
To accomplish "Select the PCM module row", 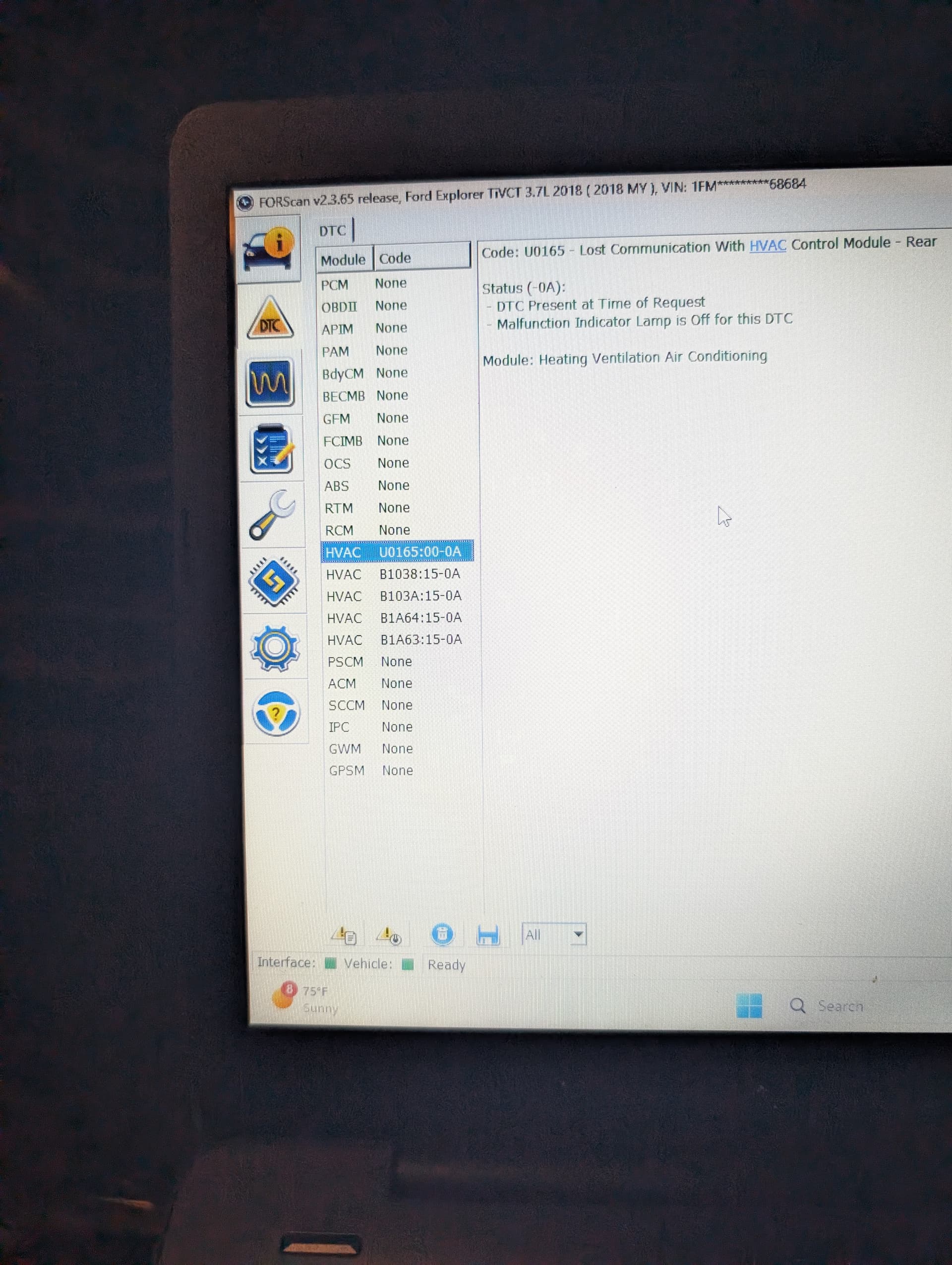I will (x=394, y=284).
